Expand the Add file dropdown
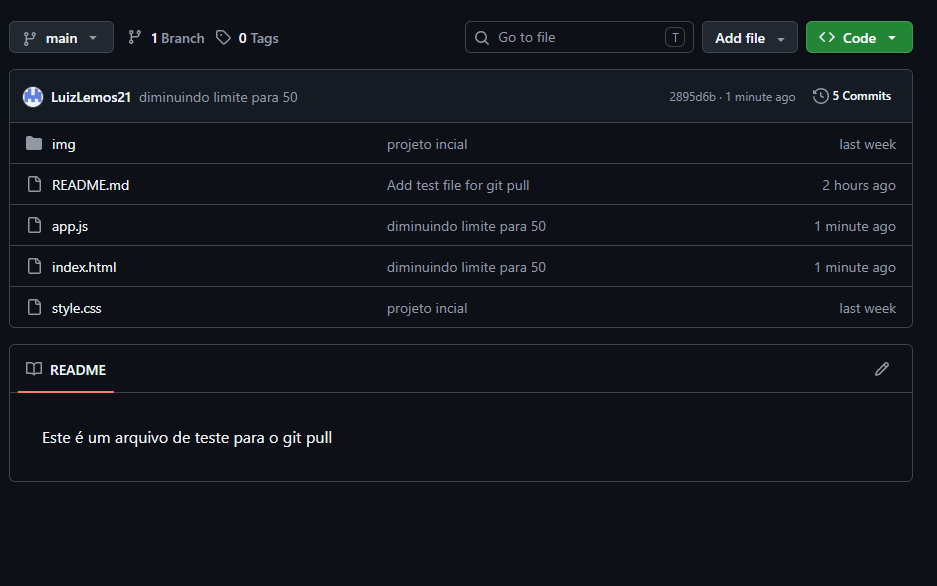 click(x=749, y=38)
